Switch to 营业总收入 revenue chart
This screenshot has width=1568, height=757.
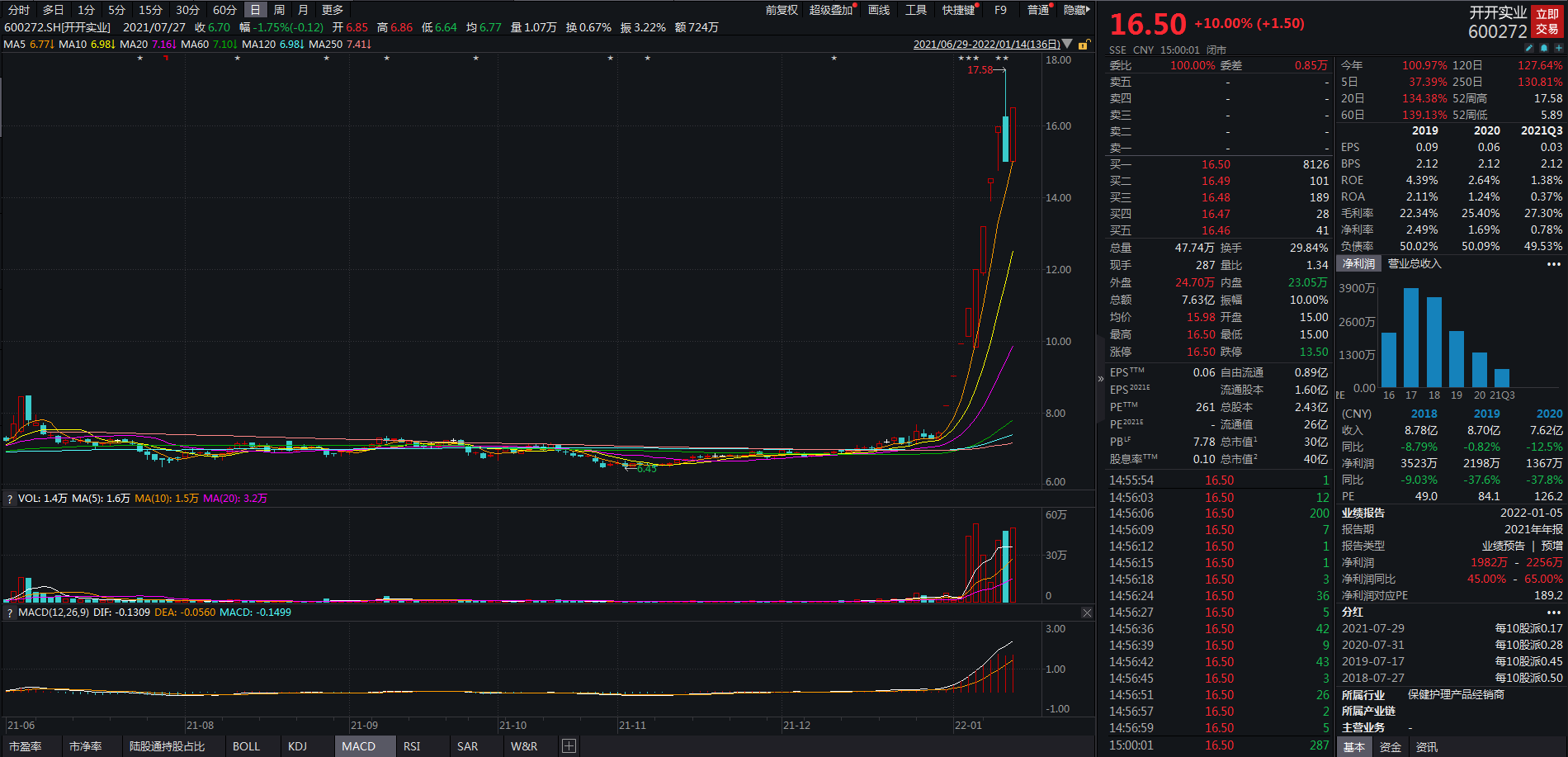click(1415, 264)
